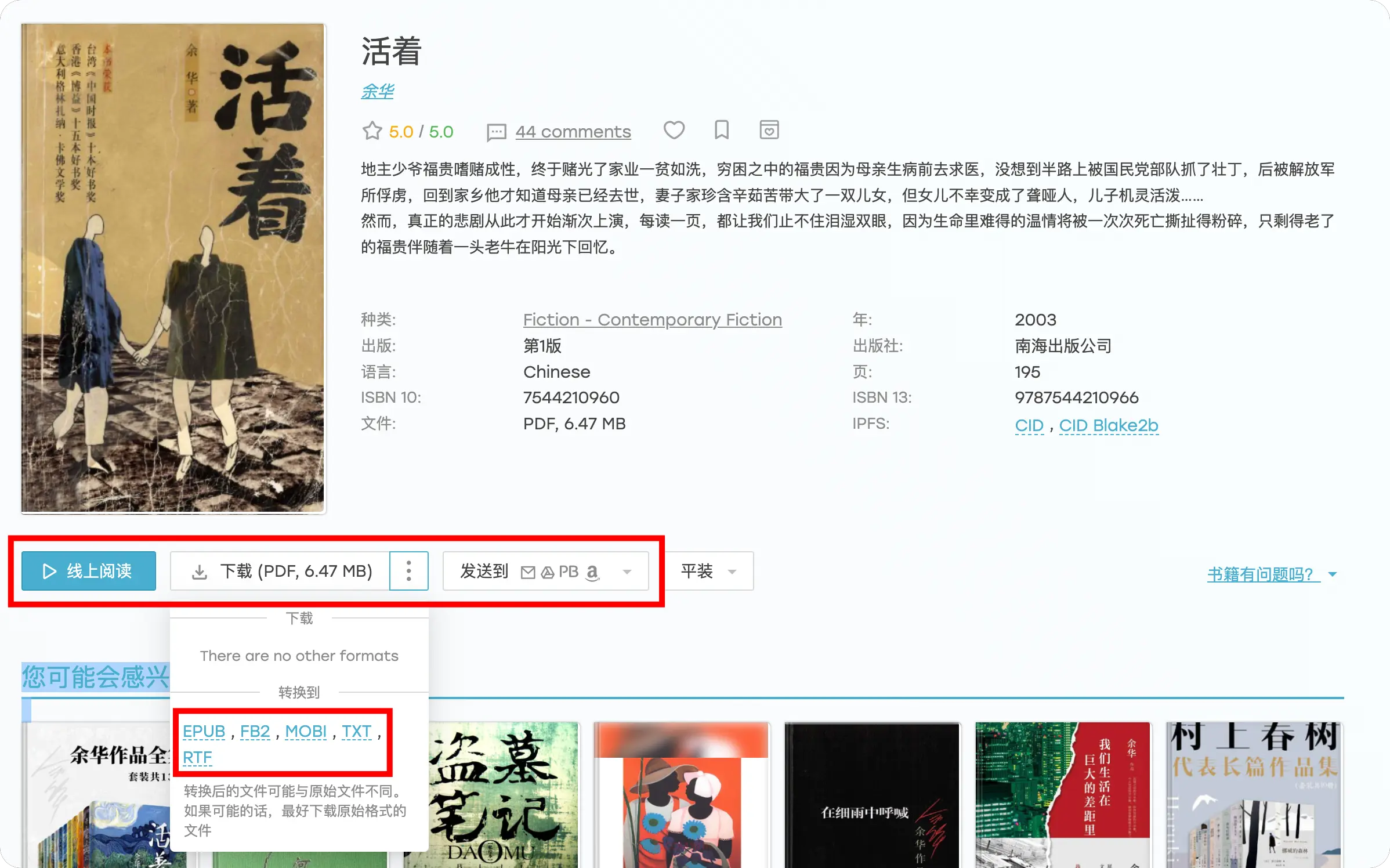The image size is (1390, 868).
Task: Expand the 书籍有问题吗? dropdown arrow
Action: pyautogui.click(x=1333, y=574)
